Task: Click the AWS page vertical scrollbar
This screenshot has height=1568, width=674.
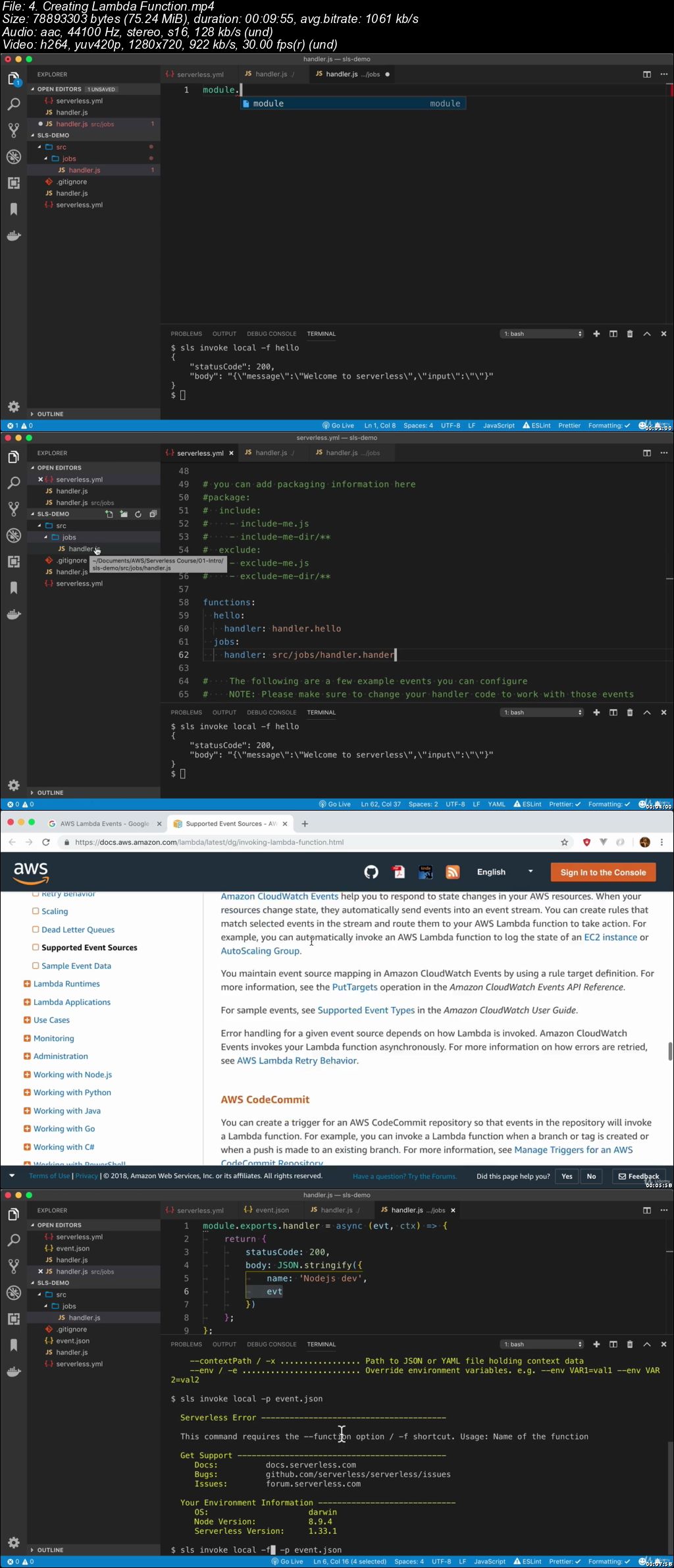Action: click(x=670, y=1051)
